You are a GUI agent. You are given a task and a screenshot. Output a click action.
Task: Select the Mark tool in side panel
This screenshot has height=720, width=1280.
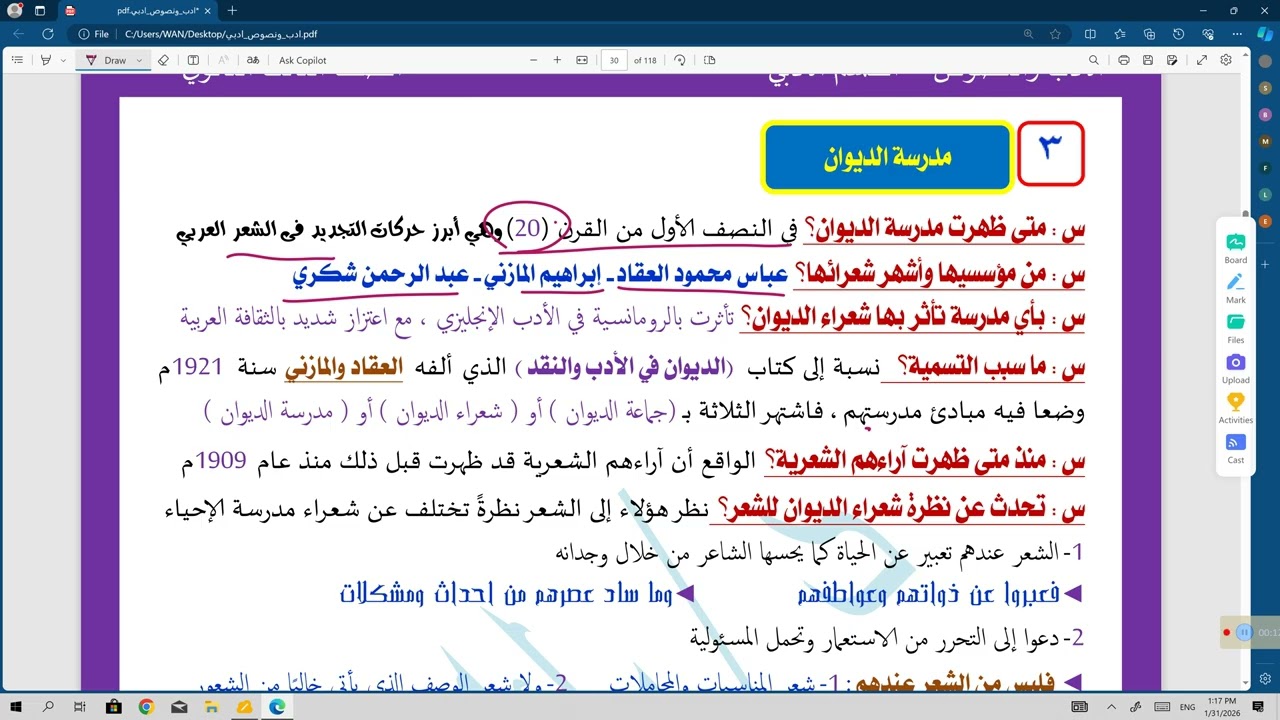(x=1236, y=288)
